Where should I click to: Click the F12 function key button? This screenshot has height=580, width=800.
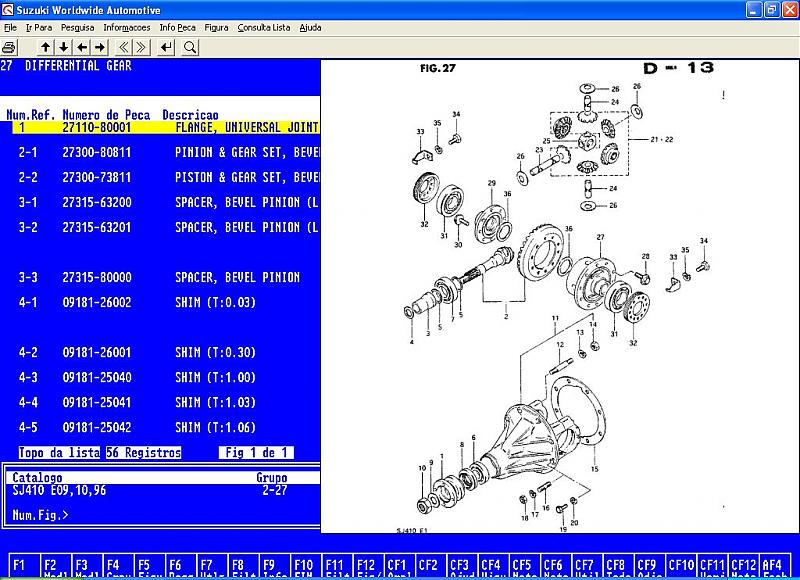coord(368,566)
